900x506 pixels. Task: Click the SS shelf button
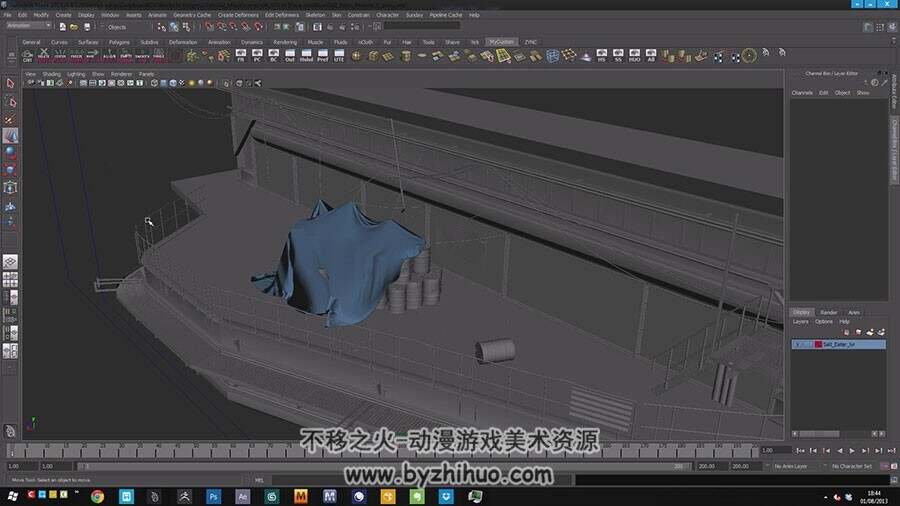[x=618, y=56]
